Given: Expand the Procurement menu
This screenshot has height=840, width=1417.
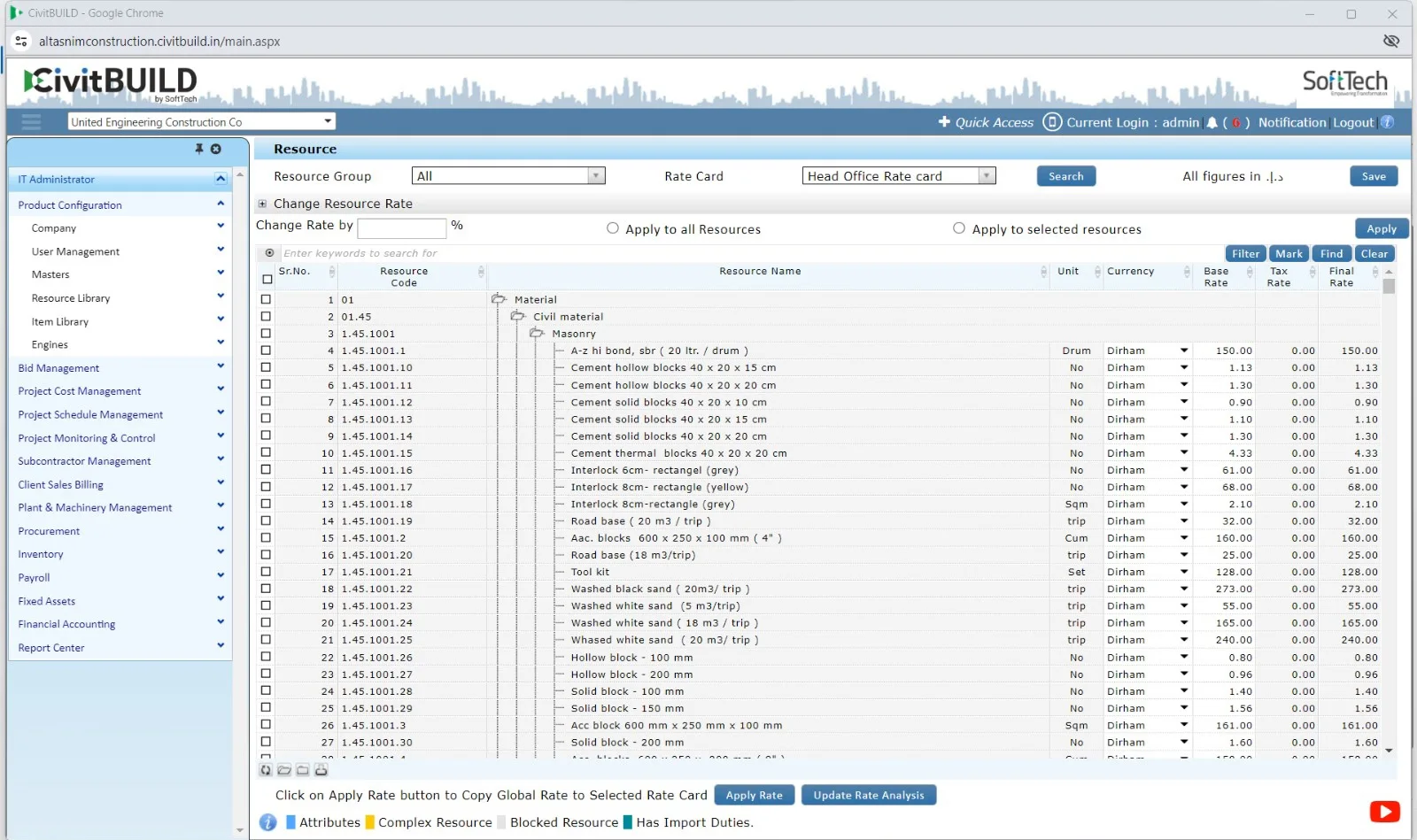Looking at the screenshot, I should pos(49,531).
